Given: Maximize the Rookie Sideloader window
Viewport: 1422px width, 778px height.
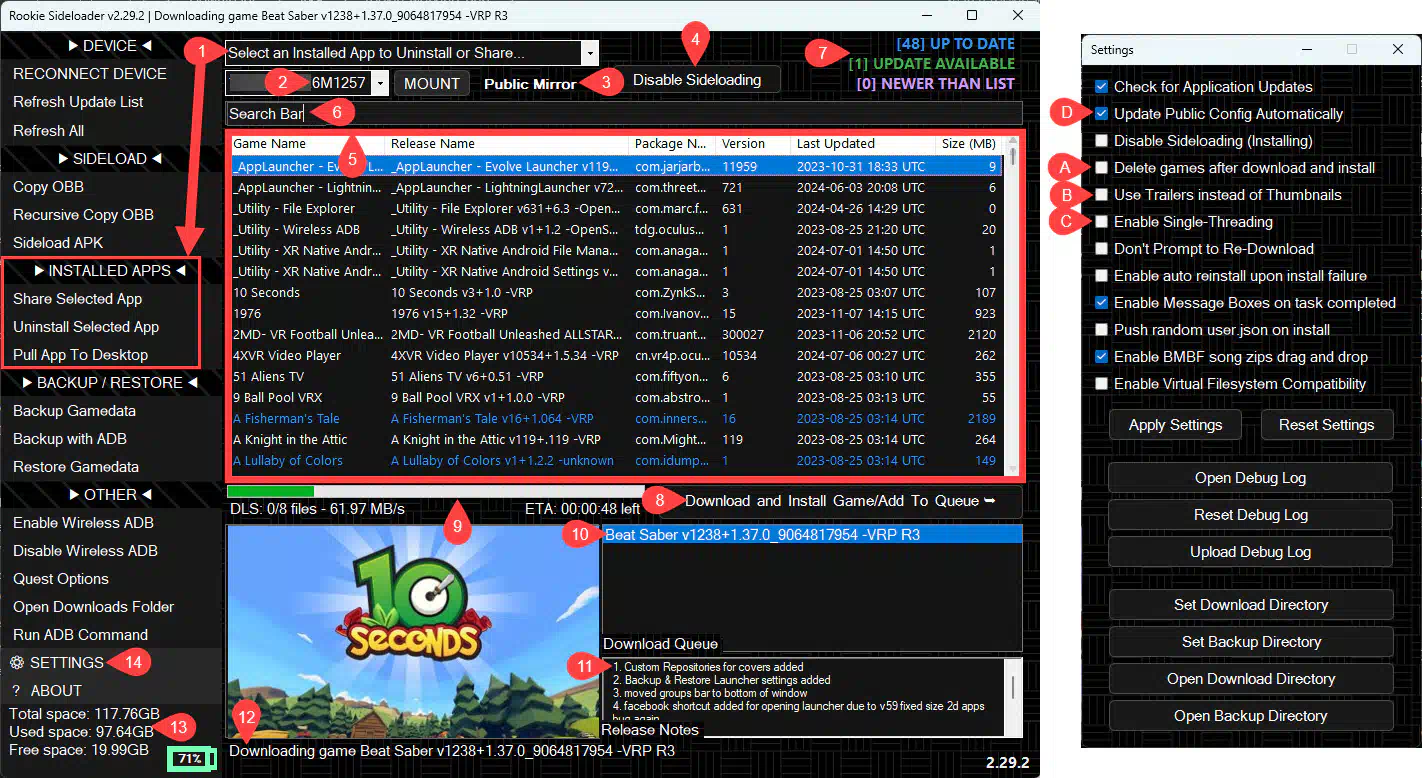Looking at the screenshot, I should point(972,16).
